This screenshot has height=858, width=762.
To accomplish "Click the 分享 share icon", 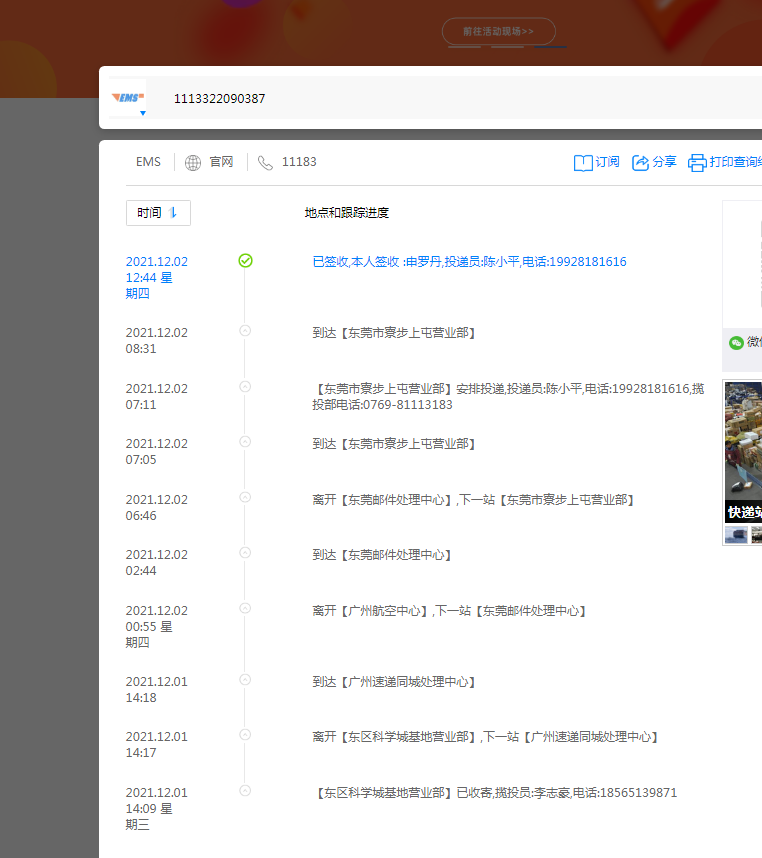I will coord(641,162).
